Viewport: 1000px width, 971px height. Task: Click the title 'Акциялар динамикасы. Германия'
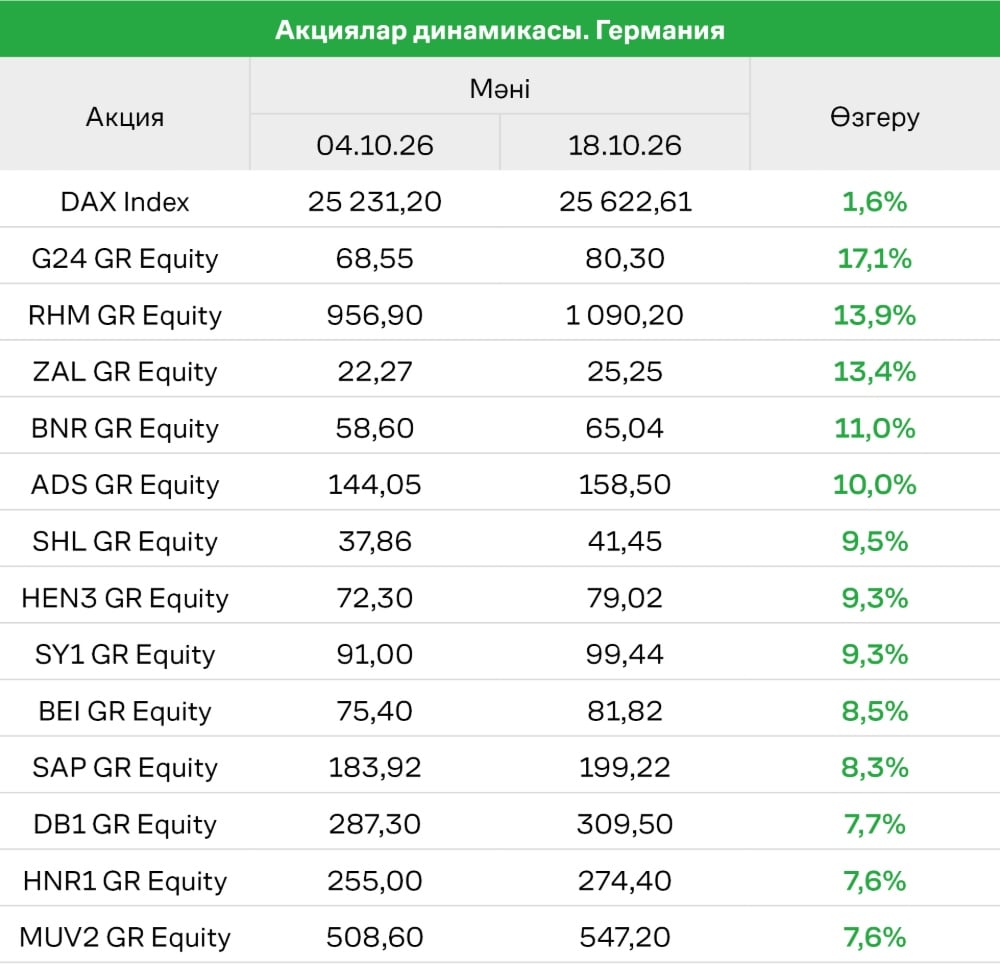[500, 30]
